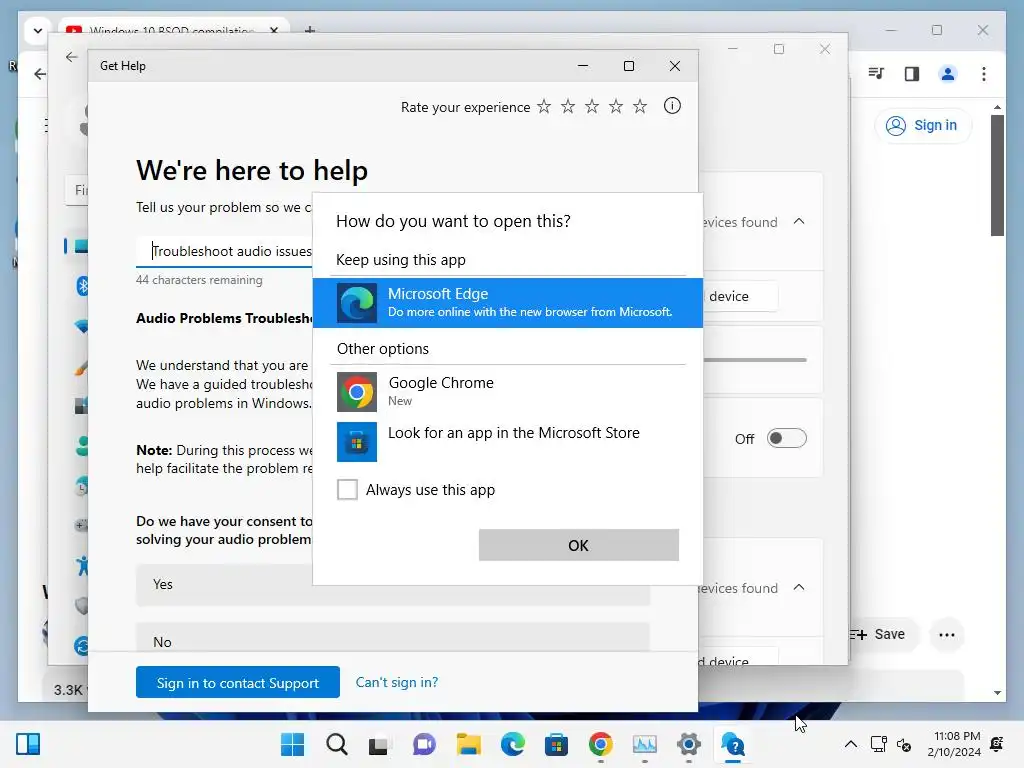
Task: Click the Sign in button in Chrome
Action: 923,125
